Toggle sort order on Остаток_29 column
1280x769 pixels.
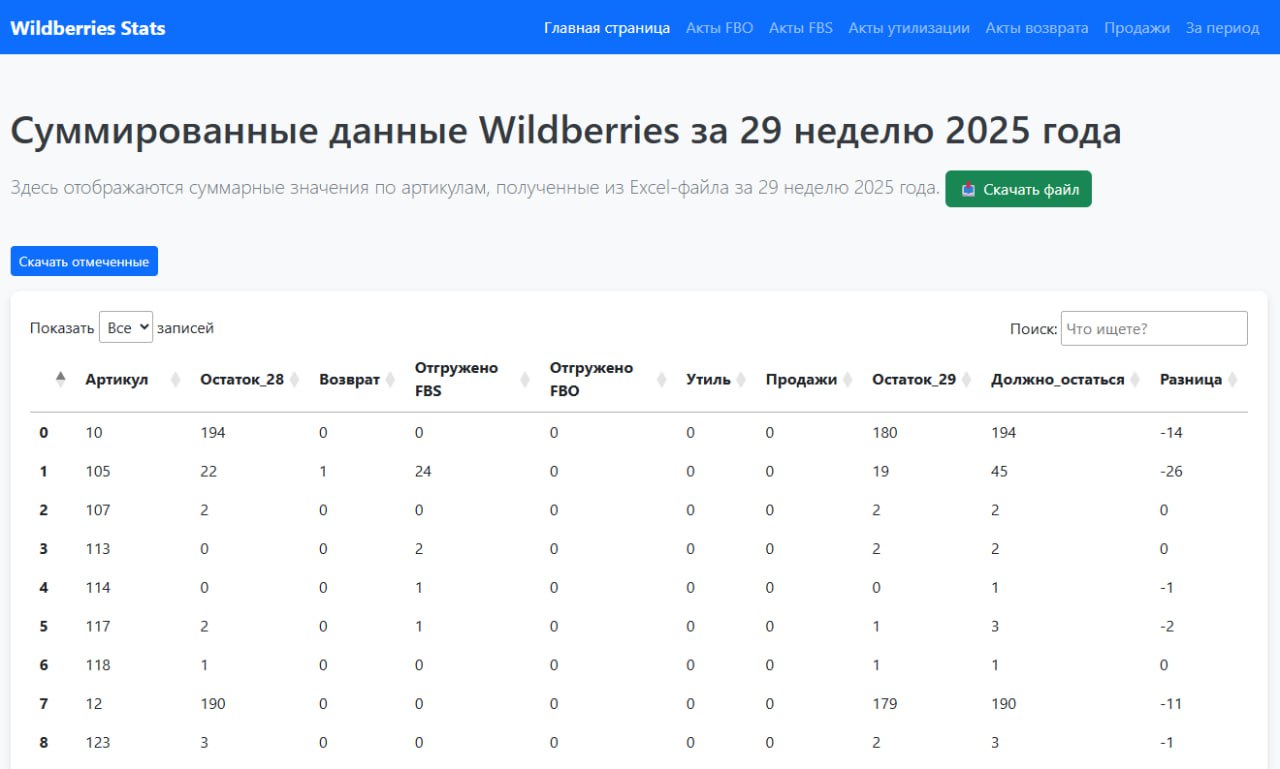click(918, 379)
